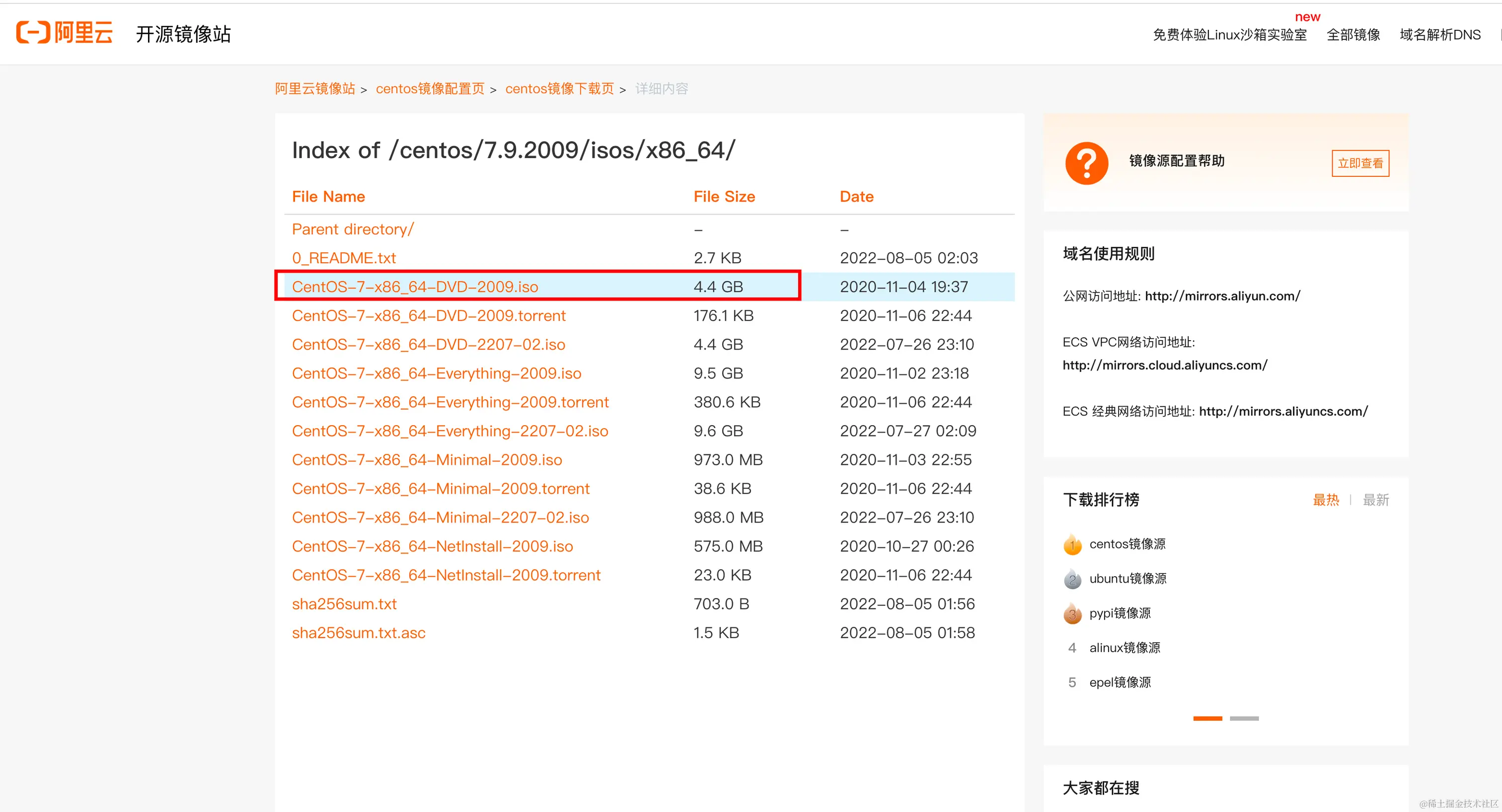Download CentOS-7-x86_64-DVD-2207-02.iso
The height and width of the screenshot is (812, 1502).
tap(429, 345)
